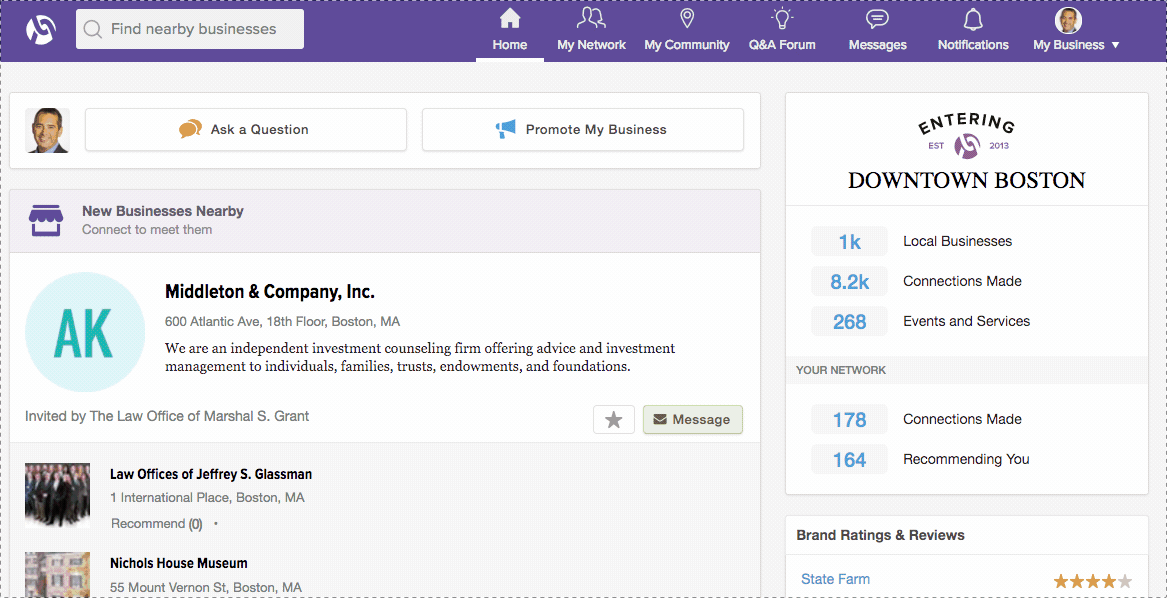
Task: Click the Law Offices of Jeffrey S. Glassman photo
Action: 57,495
